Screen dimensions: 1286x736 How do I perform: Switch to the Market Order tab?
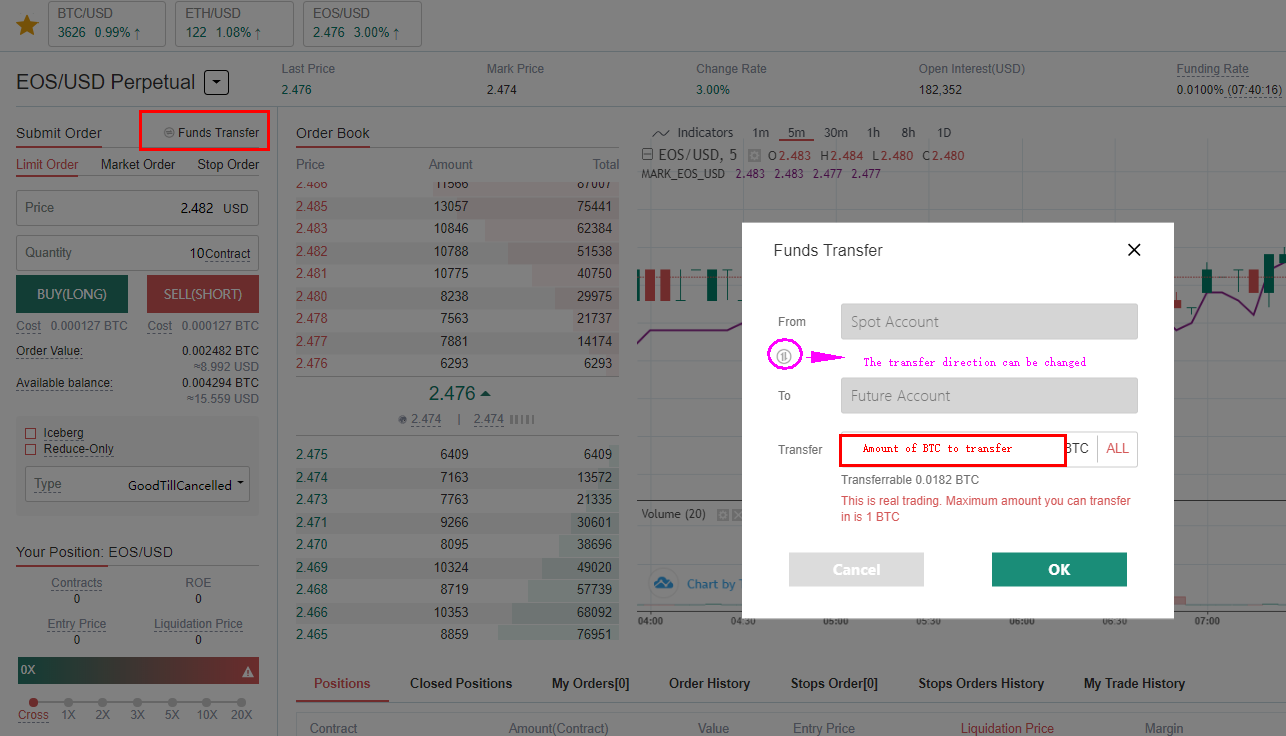pyautogui.click(x=138, y=165)
